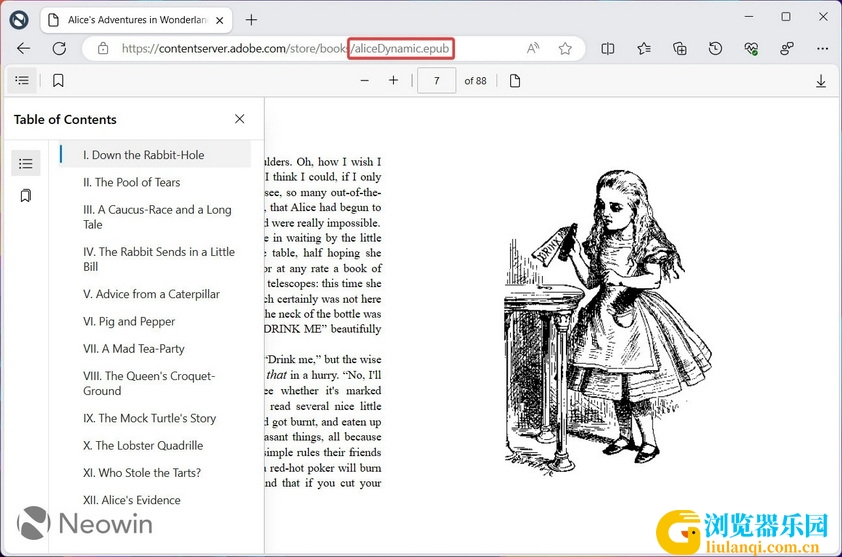This screenshot has width=842, height=557.
Task: Open Collections icon
Action: [x=680, y=49]
